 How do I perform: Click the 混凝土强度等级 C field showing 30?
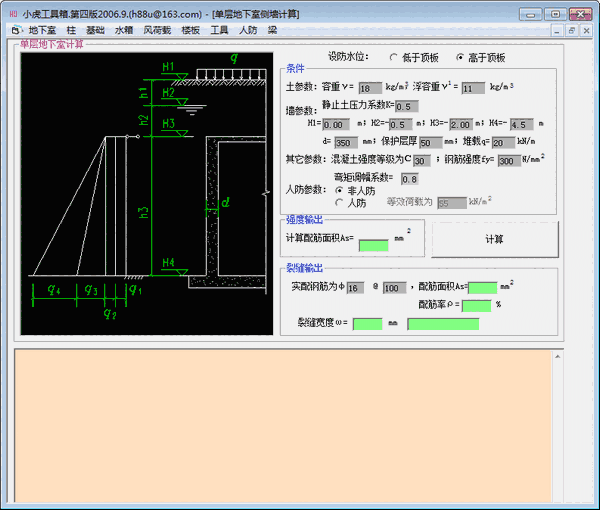pyautogui.click(x=421, y=161)
